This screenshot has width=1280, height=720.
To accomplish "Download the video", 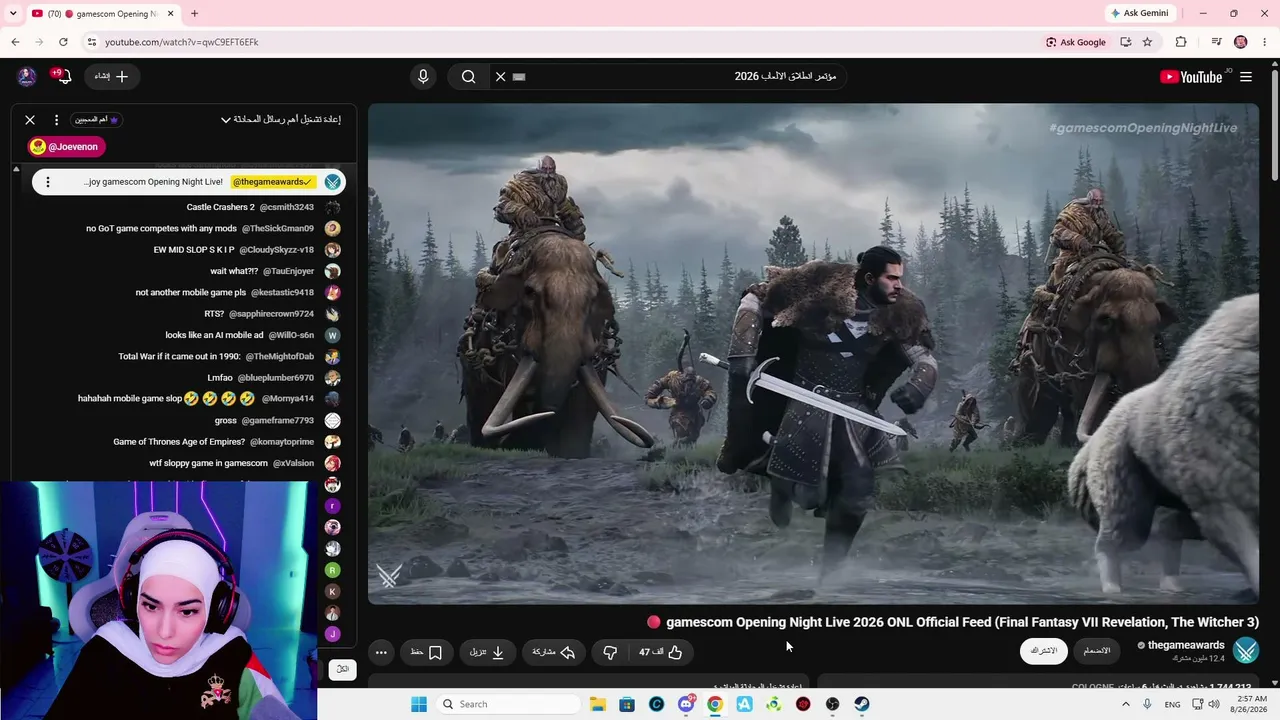I will (x=487, y=652).
